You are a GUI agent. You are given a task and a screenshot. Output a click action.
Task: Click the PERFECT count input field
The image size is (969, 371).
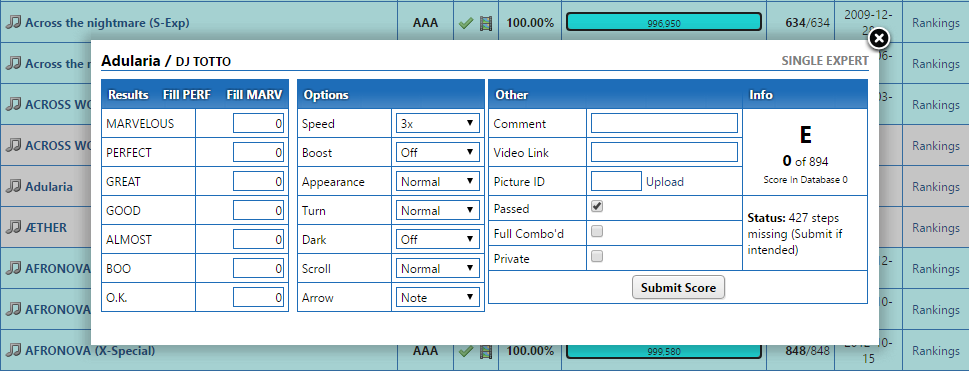click(258, 152)
